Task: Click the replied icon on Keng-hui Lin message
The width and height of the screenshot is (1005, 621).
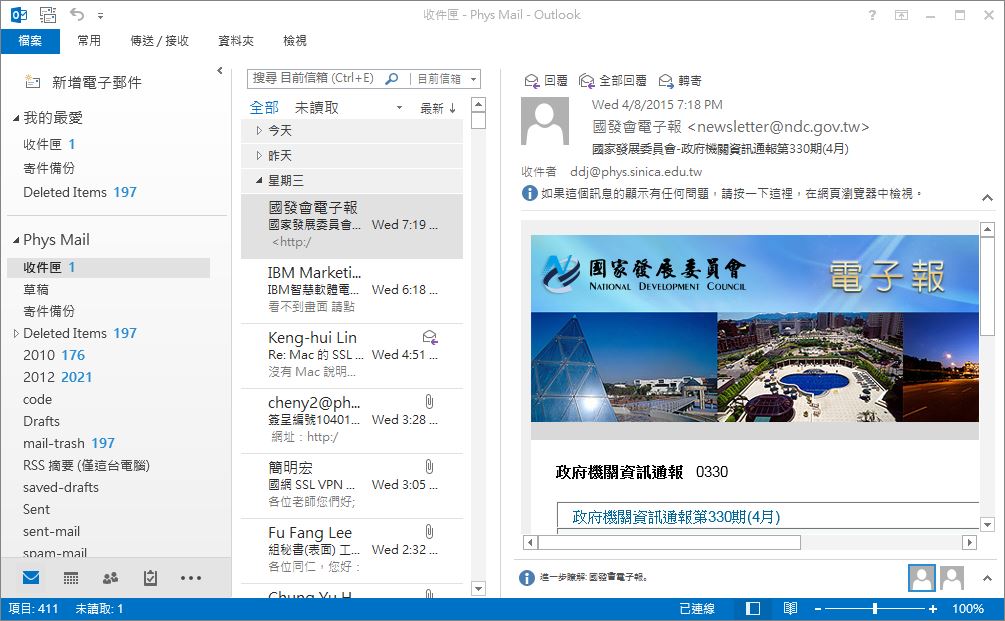Action: pyautogui.click(x=430, y=336)
